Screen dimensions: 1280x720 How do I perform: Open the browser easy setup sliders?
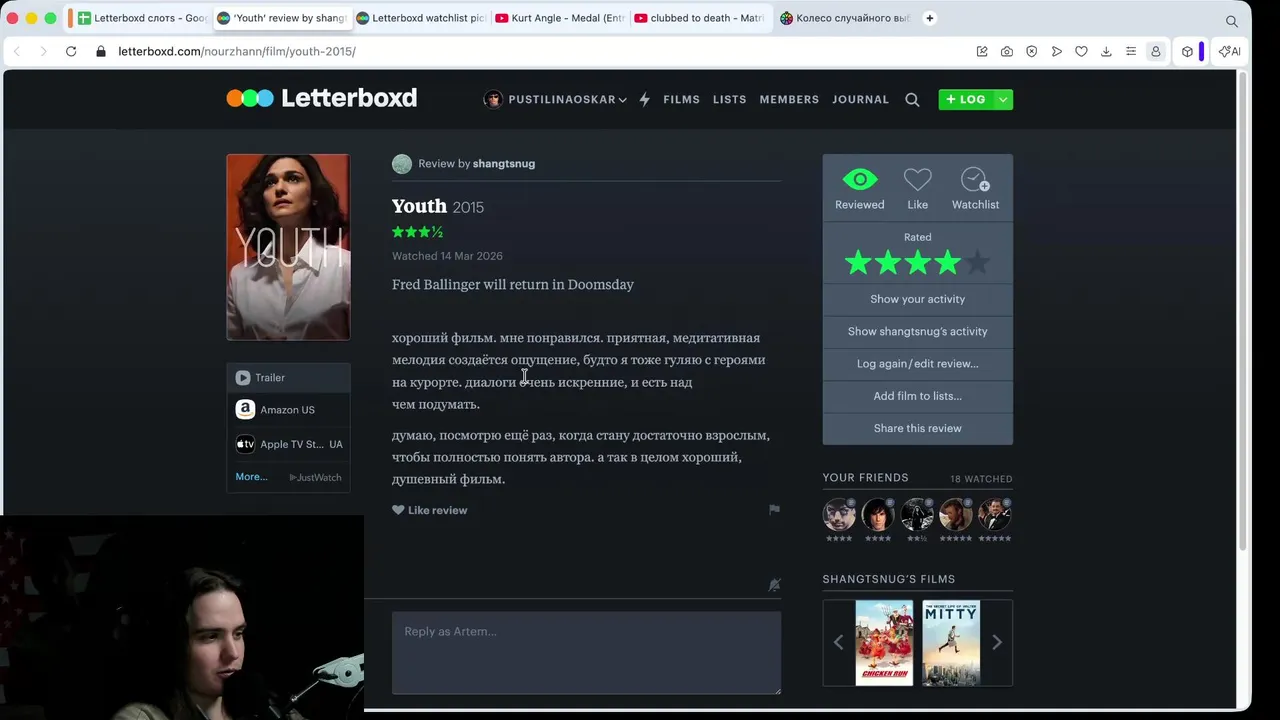pyautogui.click(x=1131, y=51)
